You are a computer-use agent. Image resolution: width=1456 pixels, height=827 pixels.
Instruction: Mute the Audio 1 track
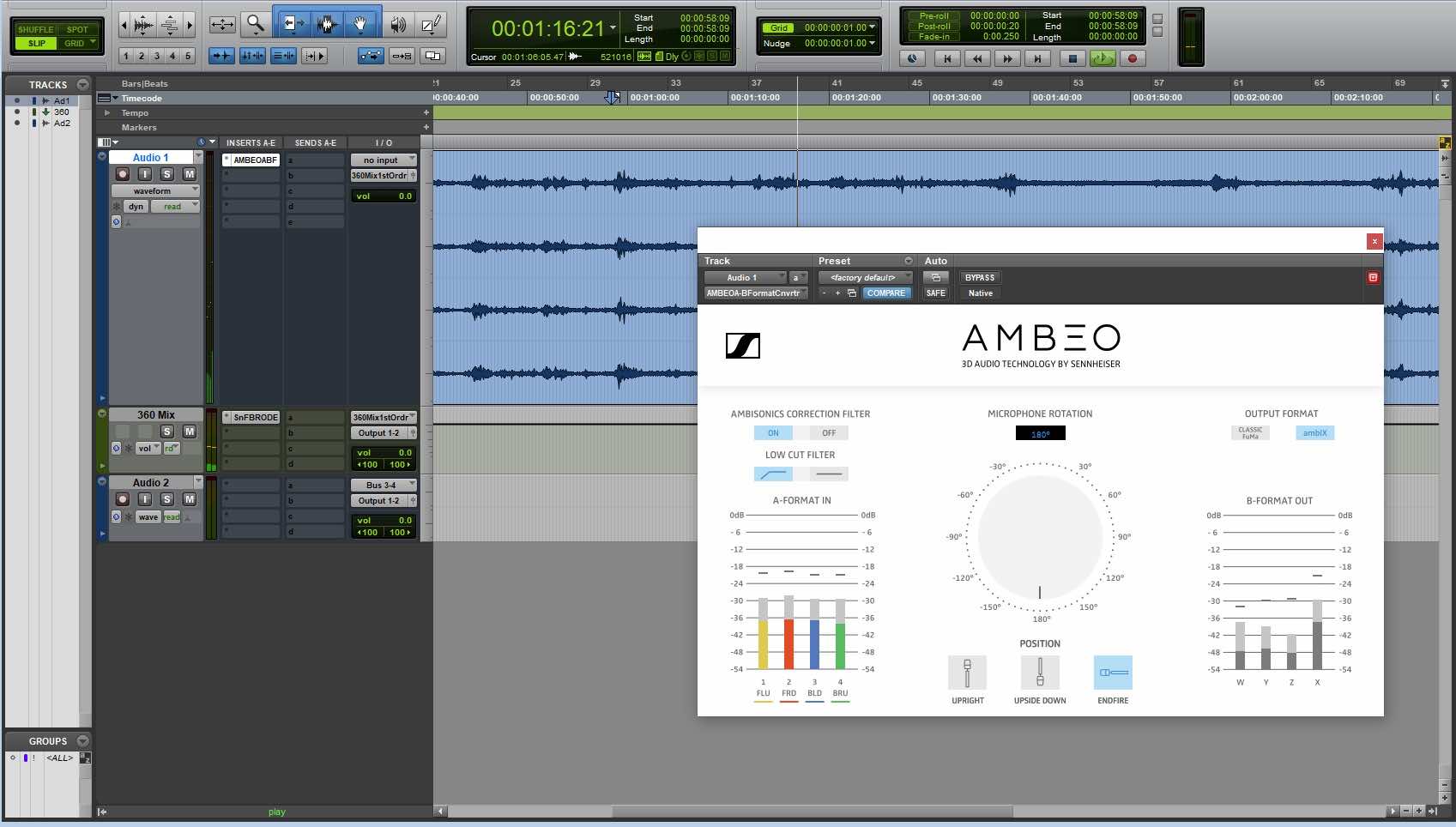tap(190, 174)
